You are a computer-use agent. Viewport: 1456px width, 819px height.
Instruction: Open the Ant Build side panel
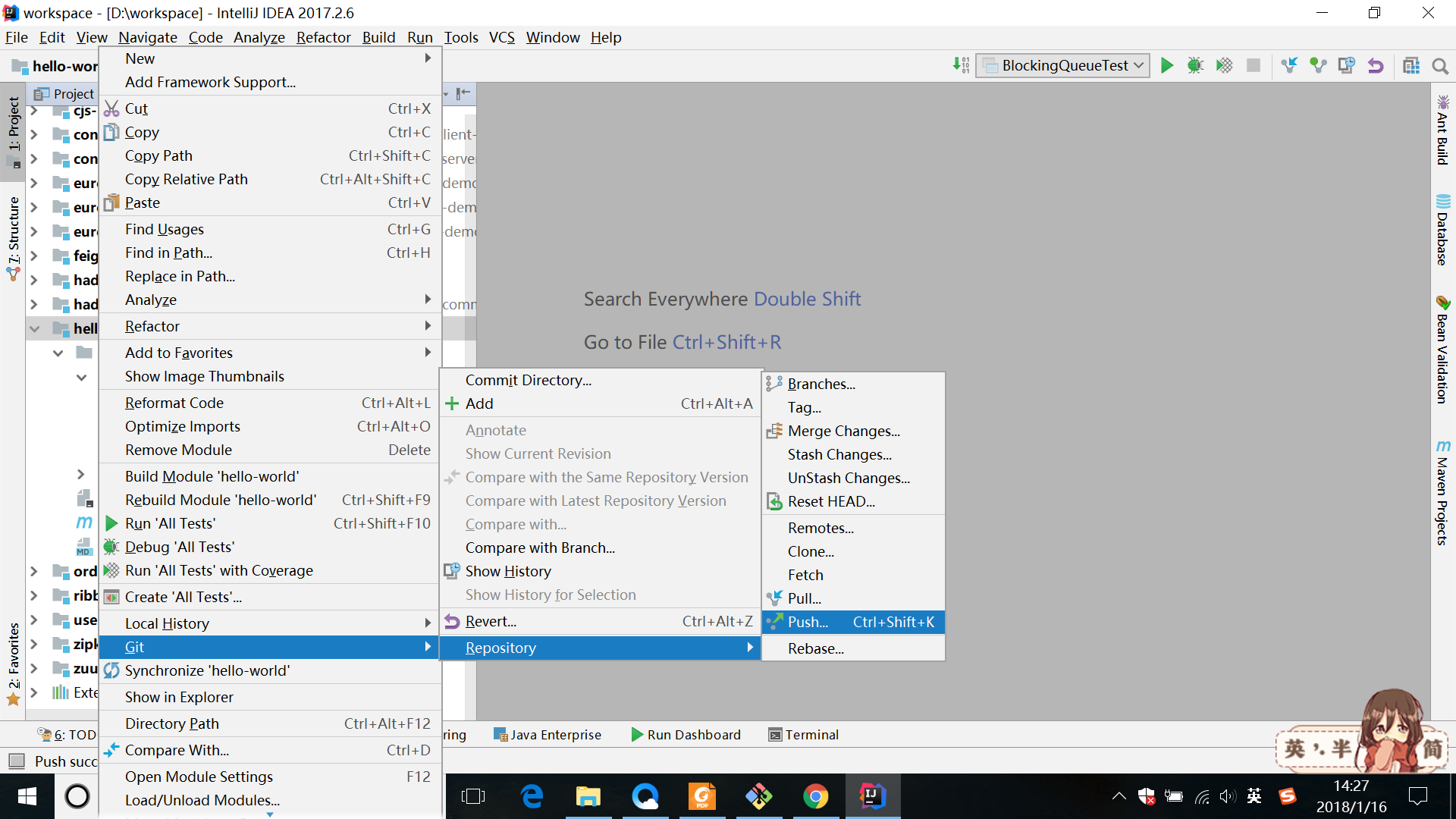[1442, 130]
